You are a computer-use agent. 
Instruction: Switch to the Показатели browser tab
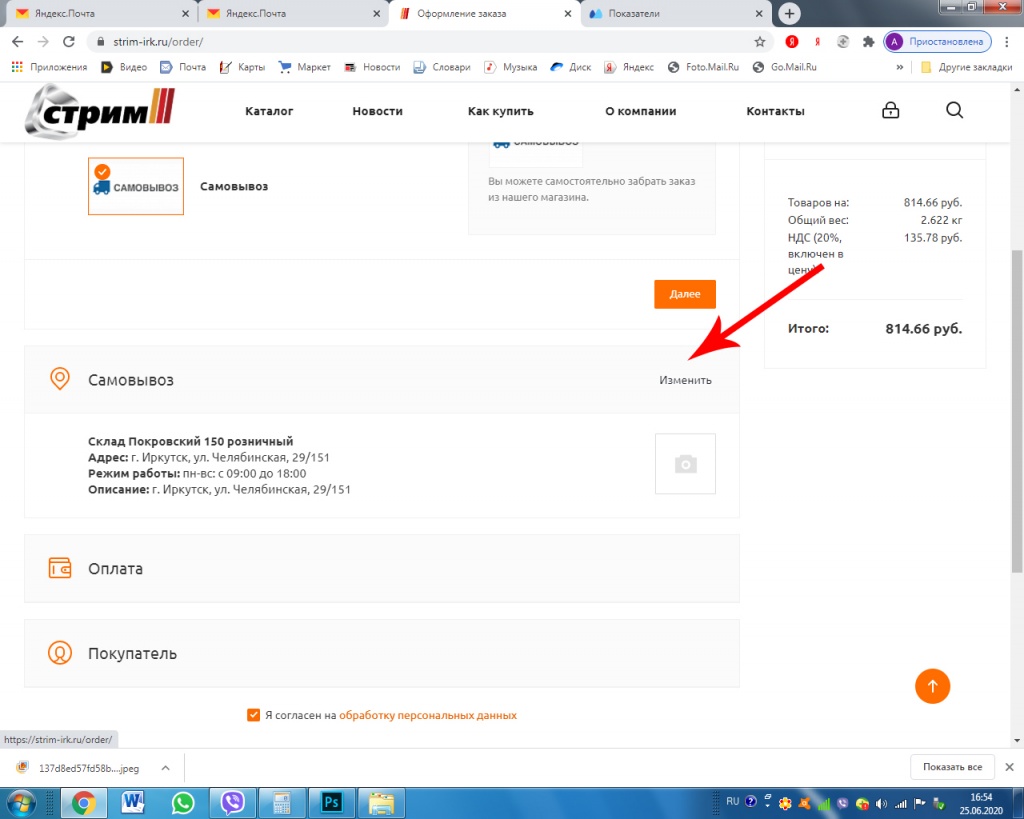675,14
